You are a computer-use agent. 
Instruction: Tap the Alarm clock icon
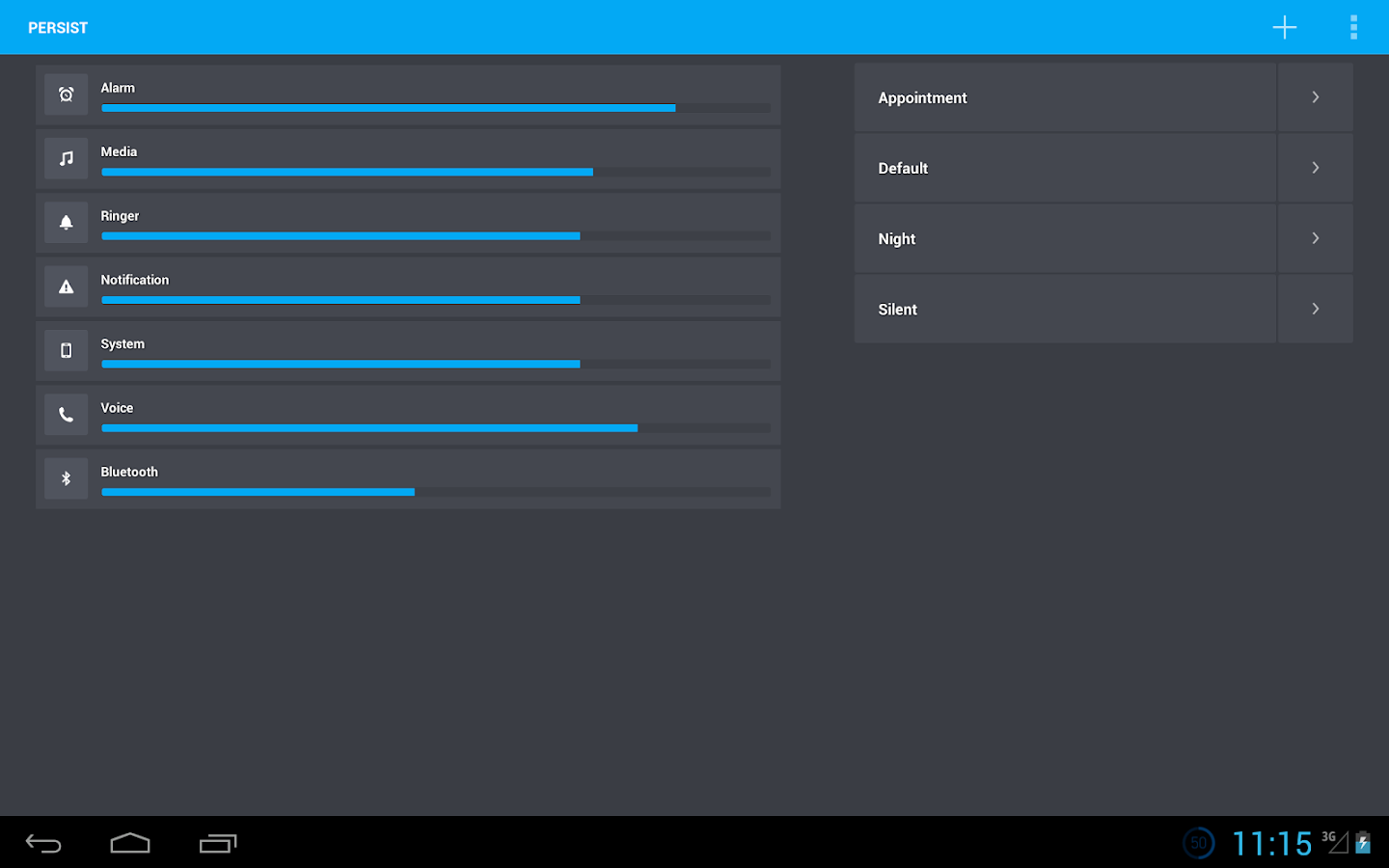pyautogui.click(x=66, y=95)
